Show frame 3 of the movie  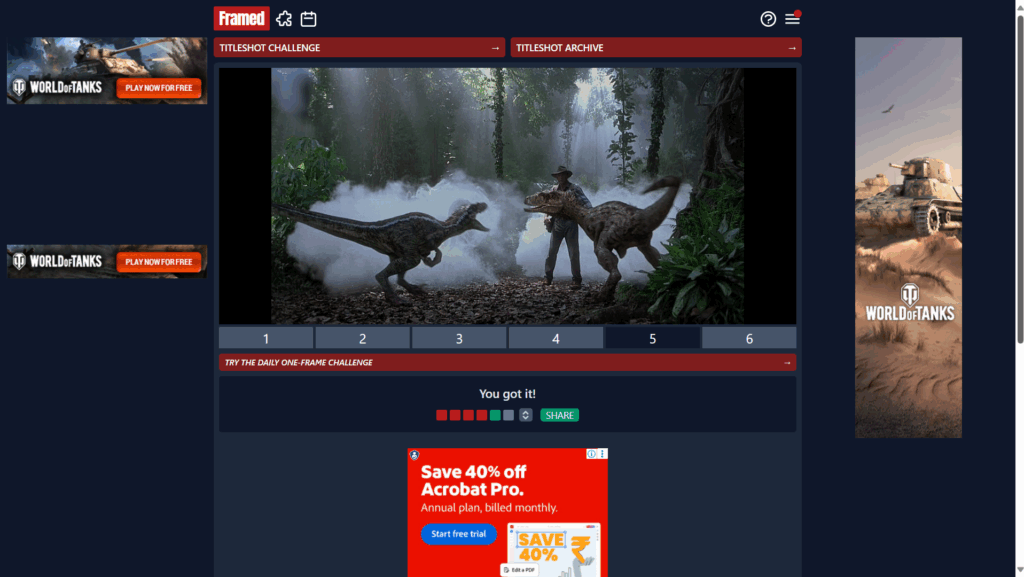tap(459, 338)
